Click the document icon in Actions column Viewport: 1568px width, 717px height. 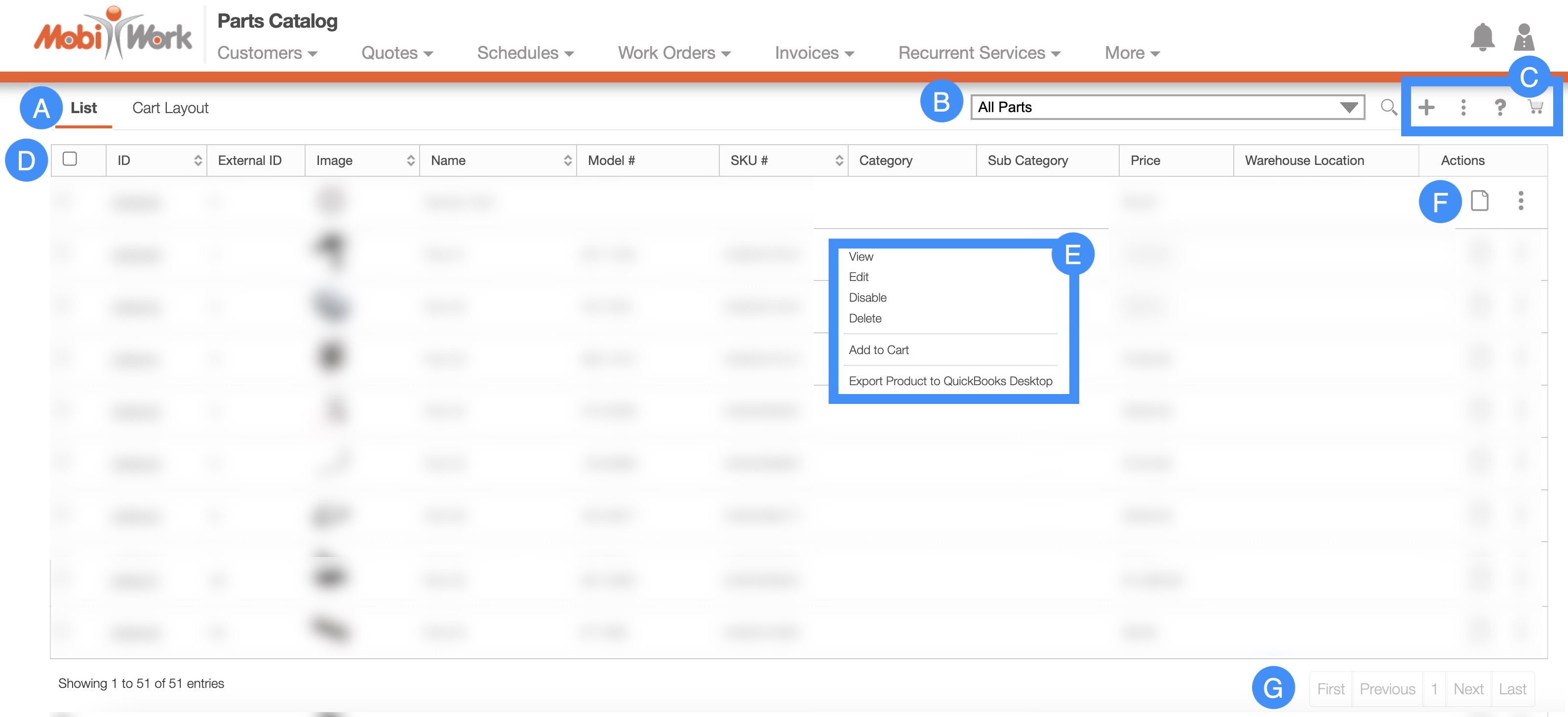point(1480,200)
